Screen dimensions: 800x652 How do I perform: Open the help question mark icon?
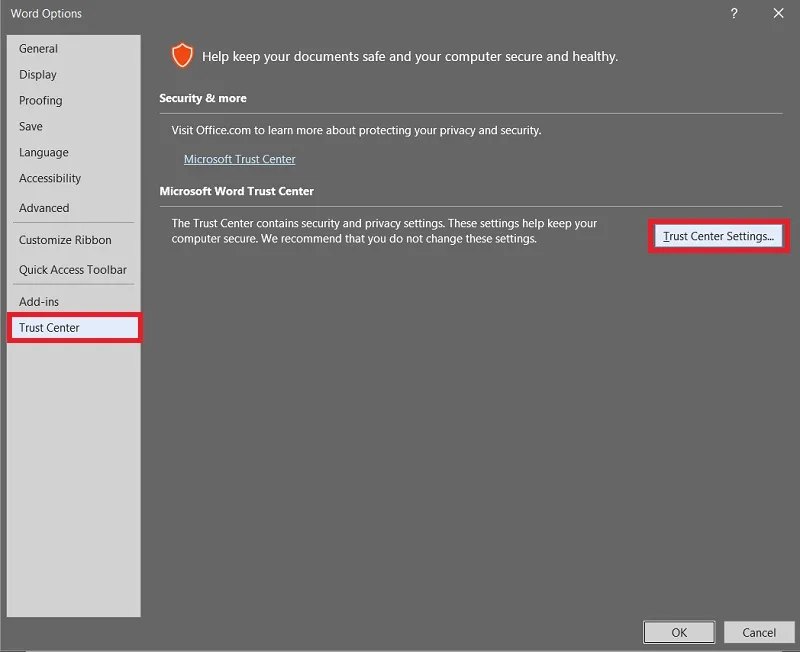pos(734,13)
